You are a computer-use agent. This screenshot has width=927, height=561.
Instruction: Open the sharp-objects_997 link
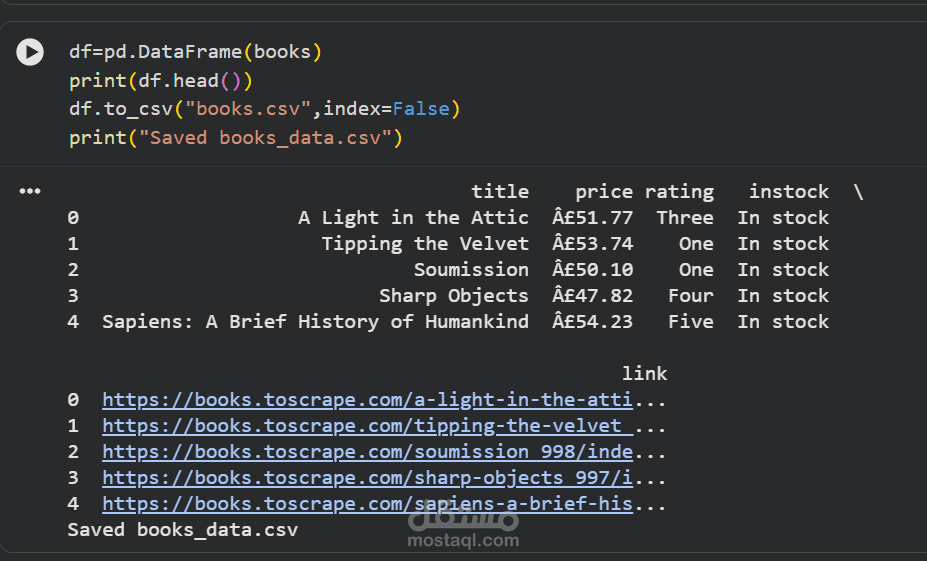point(367,478)
